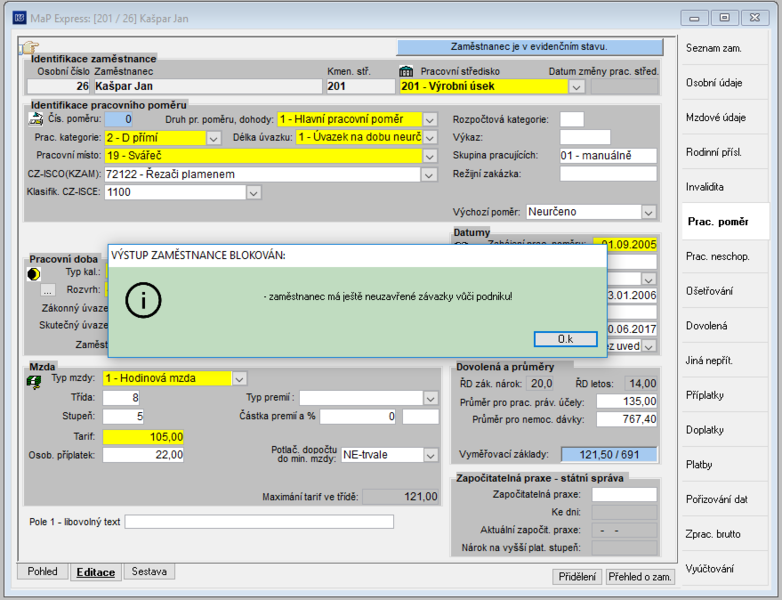
Task: Click the Zaměstnanec je v evidenčním stavu banner
Action: tap(530, 47)
